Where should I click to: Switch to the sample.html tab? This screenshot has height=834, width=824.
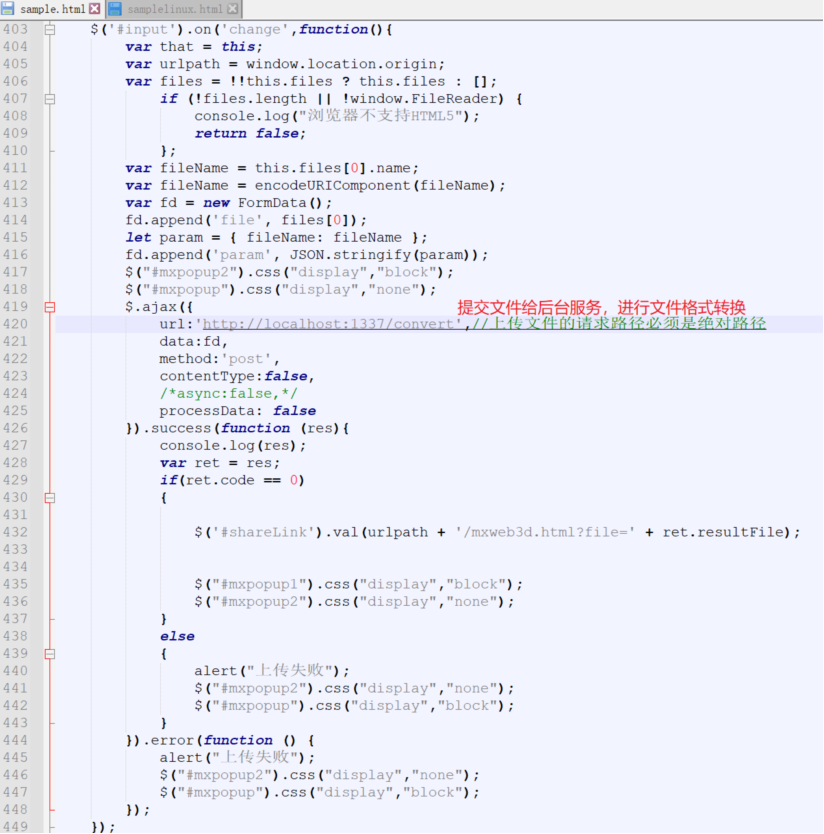click(52, 9)
